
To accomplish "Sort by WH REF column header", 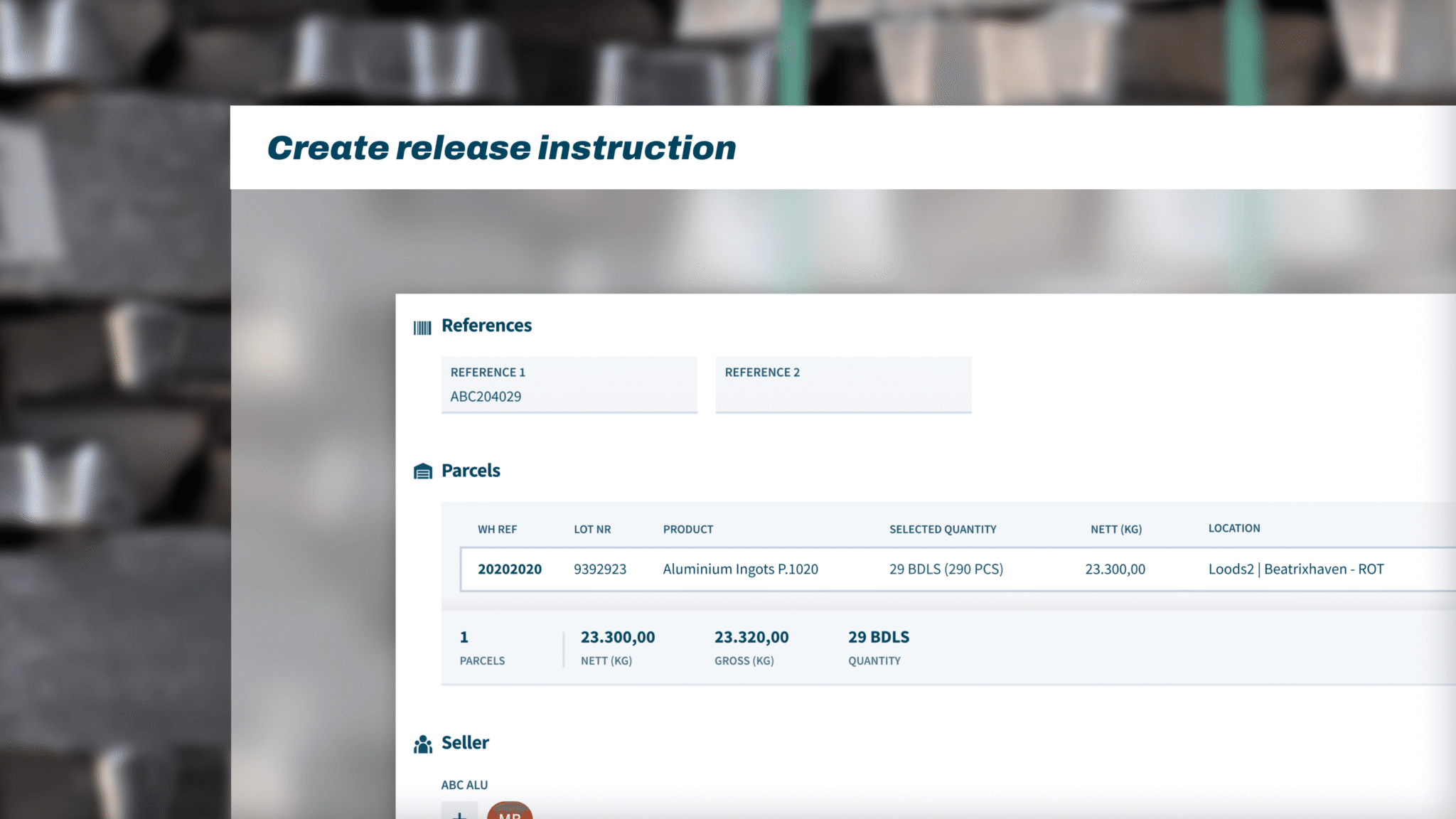I will (497, 530).
